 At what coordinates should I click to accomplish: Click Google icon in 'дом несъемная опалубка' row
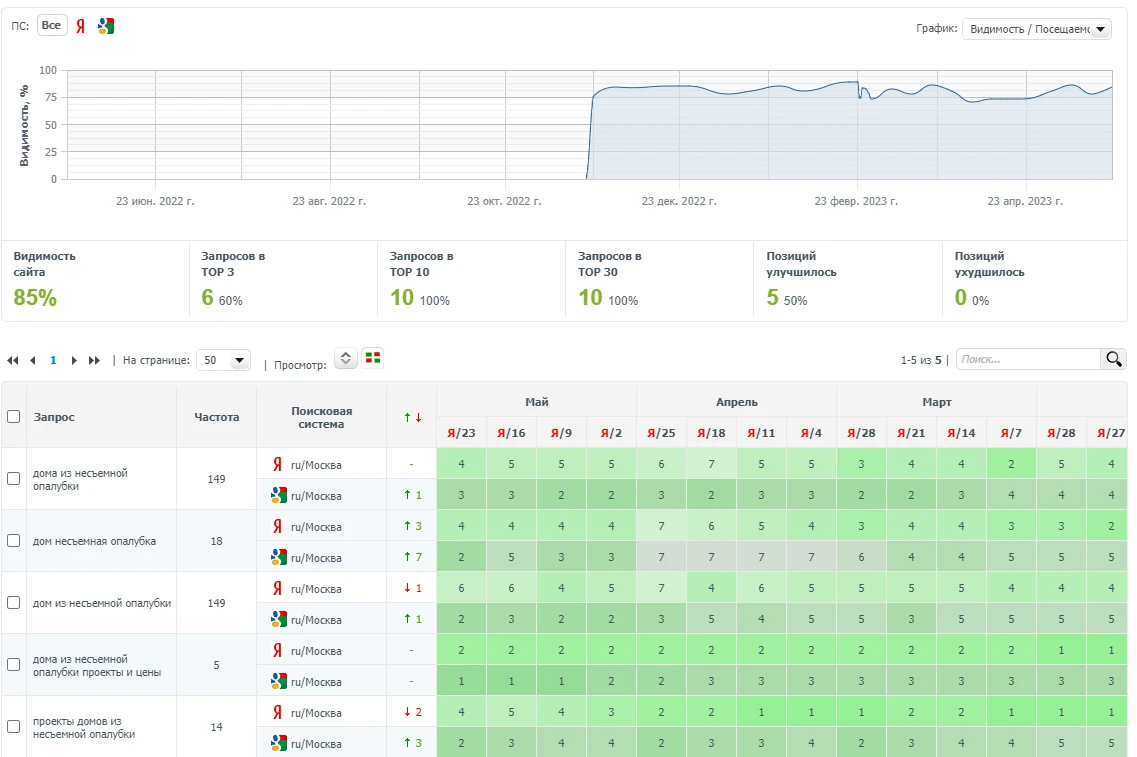[x=278, y=558]
